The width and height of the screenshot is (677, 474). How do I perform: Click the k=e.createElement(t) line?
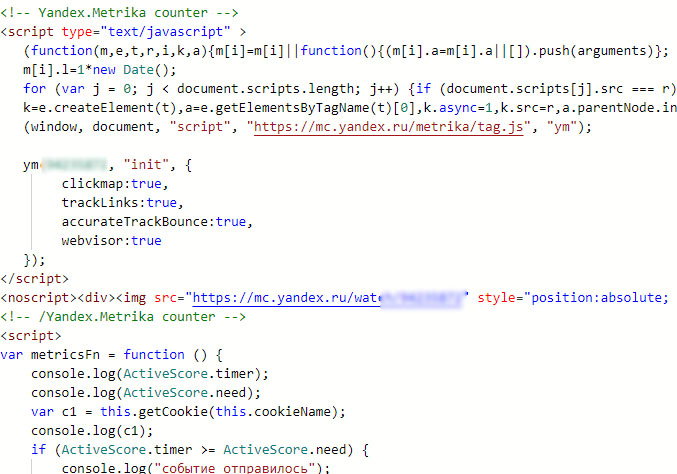350,108
